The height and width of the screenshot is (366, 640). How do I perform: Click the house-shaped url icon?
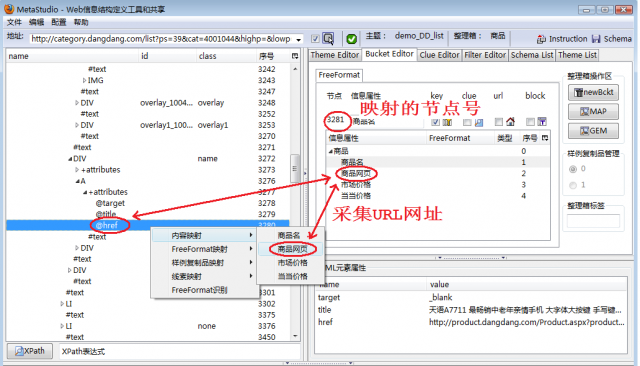pyautogui.click(x=510, y=122)
